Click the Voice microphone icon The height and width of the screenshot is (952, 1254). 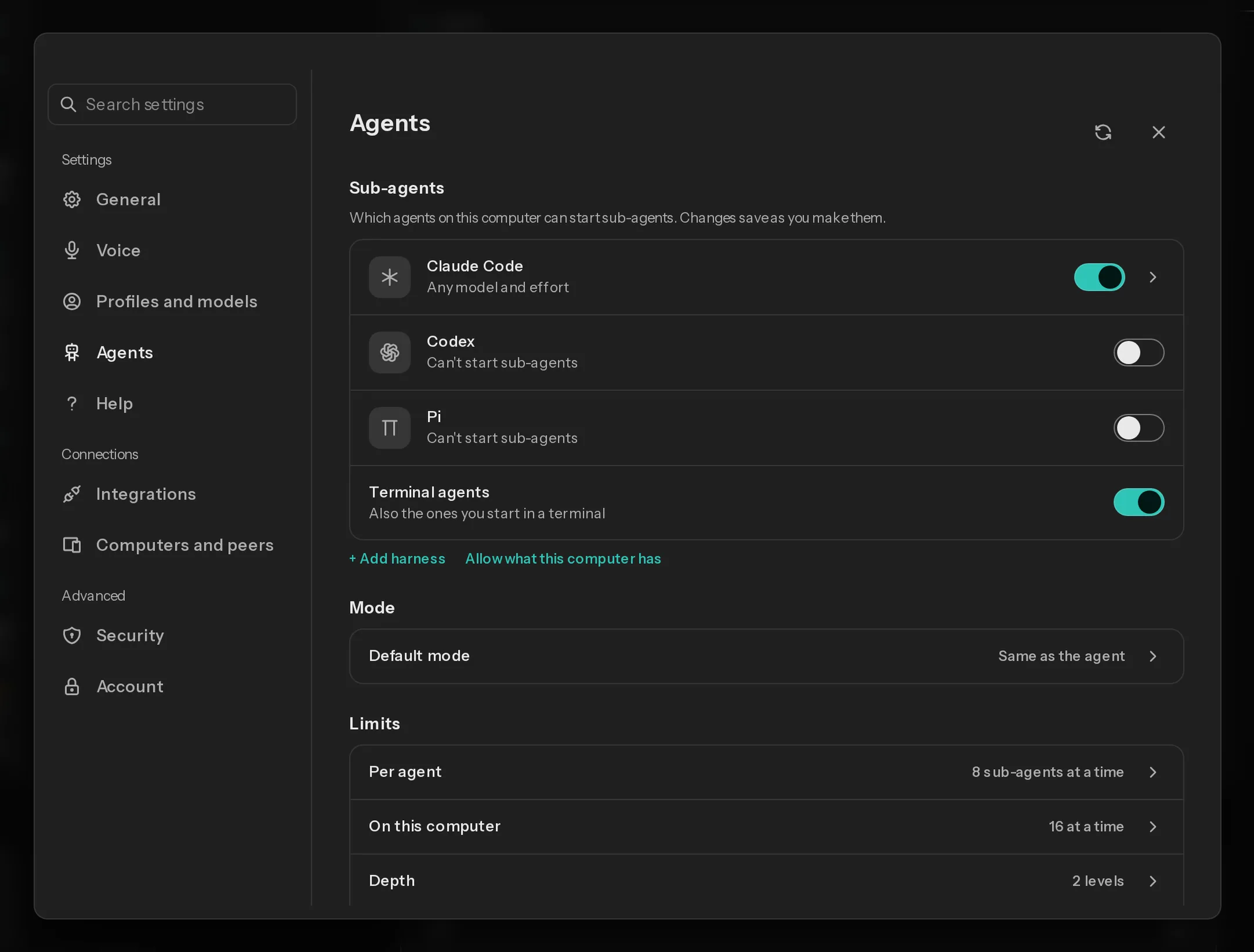pyautogui.click(x=72, y=250)
